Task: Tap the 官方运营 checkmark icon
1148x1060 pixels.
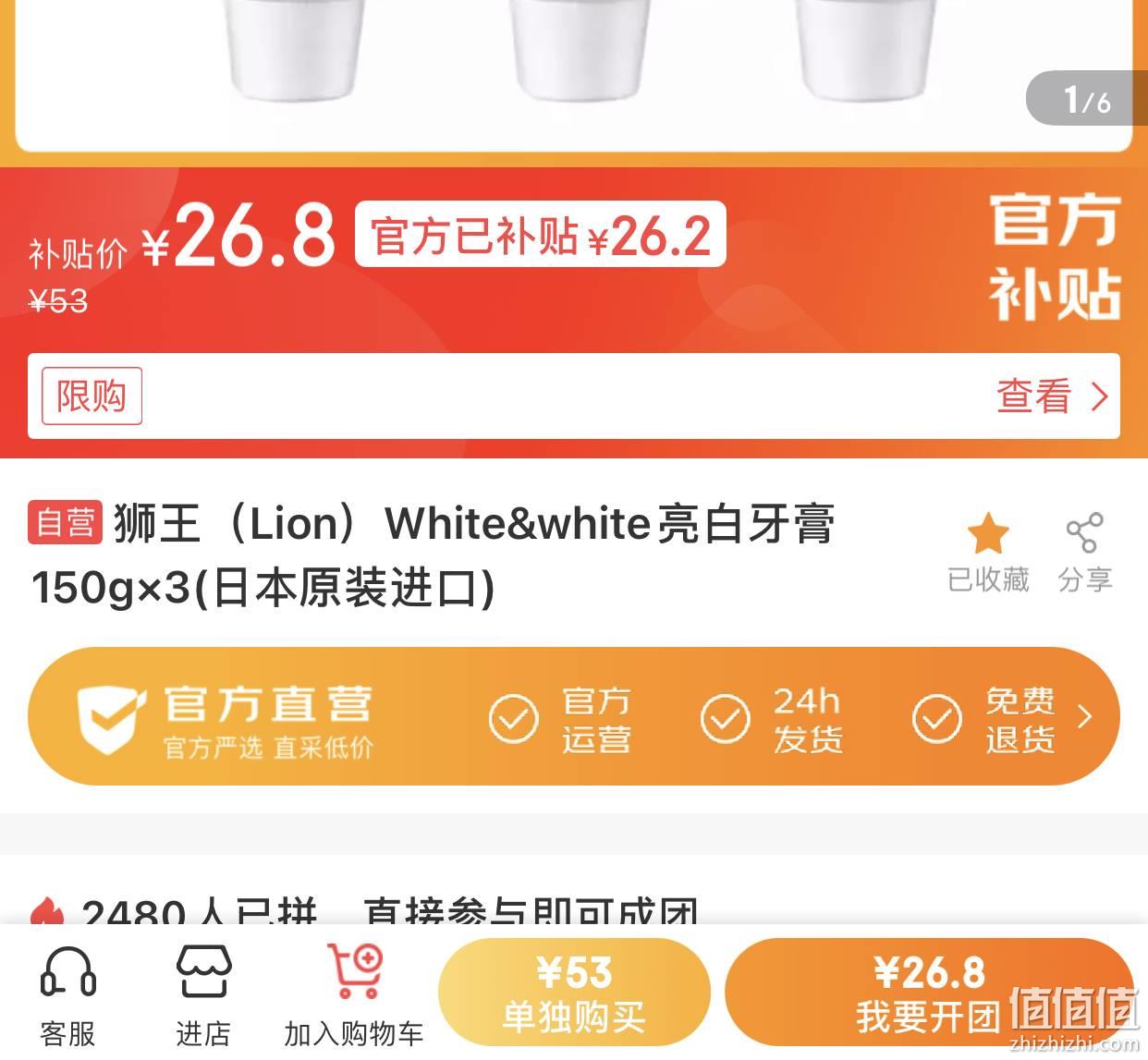Action: tap(513, 718)
